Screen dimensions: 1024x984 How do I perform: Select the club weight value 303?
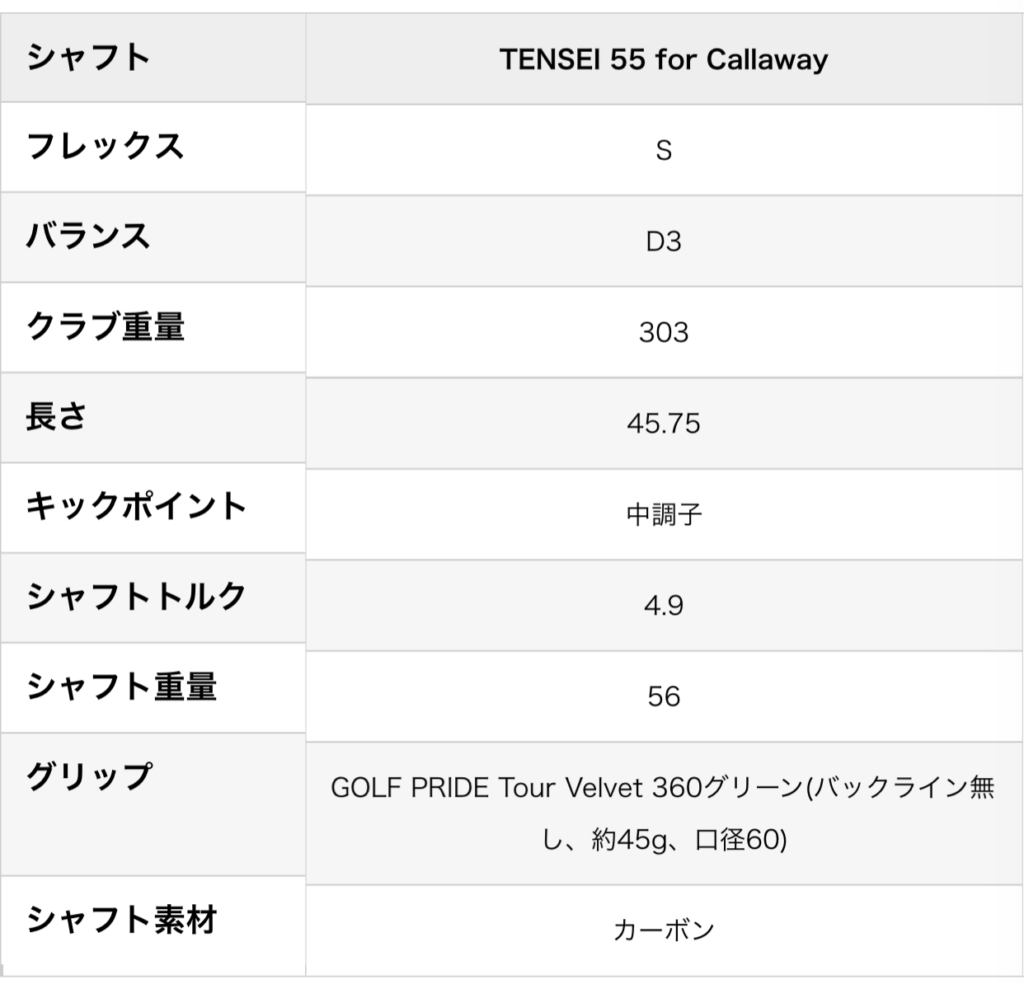click(x=664, y=332)
